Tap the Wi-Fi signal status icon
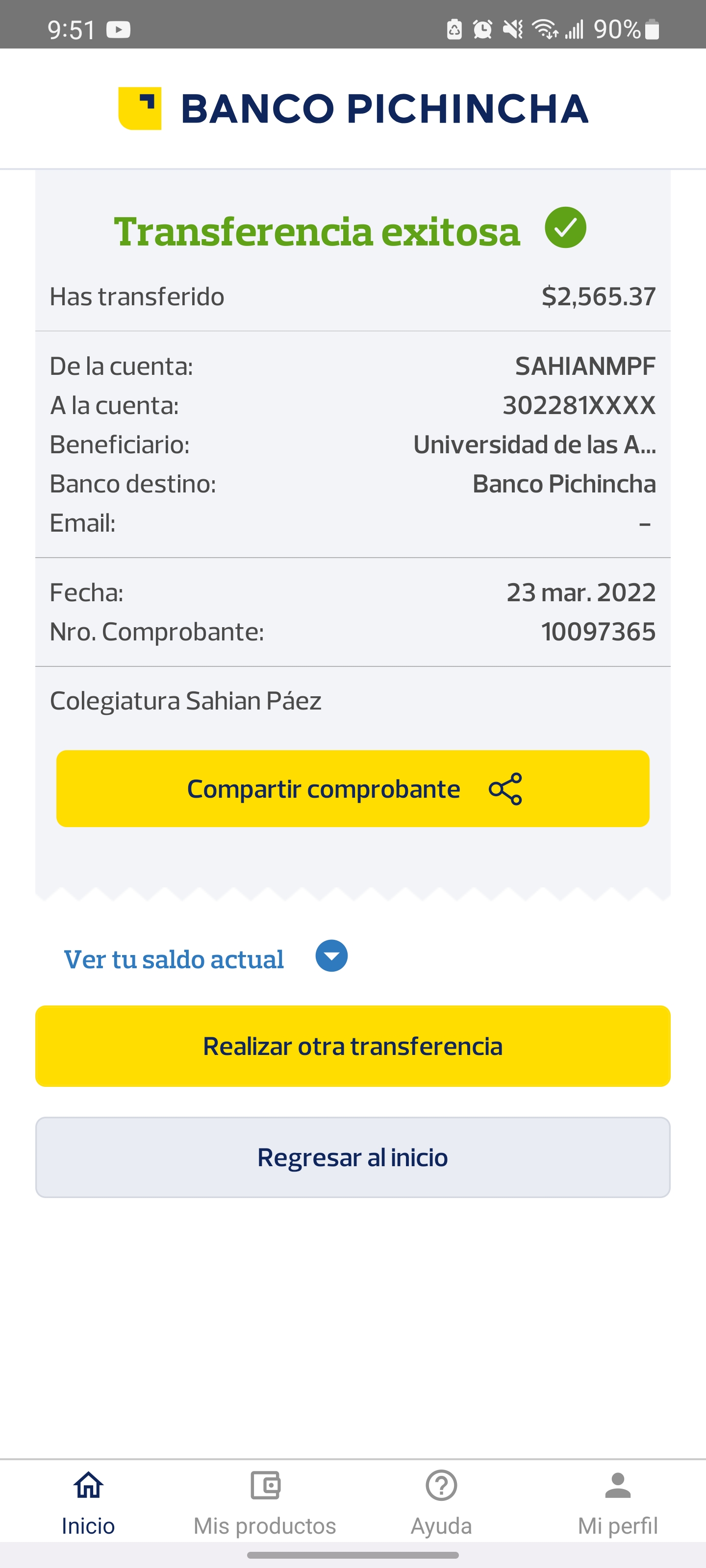 (x=545, y=29)
